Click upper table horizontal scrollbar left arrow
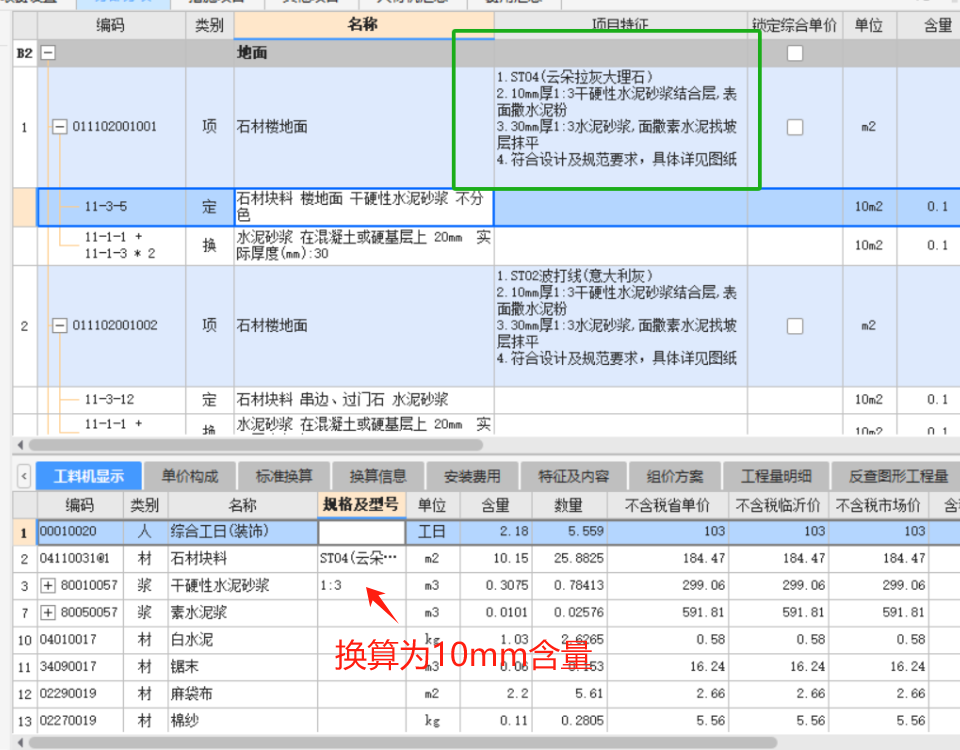 point(20,444)
